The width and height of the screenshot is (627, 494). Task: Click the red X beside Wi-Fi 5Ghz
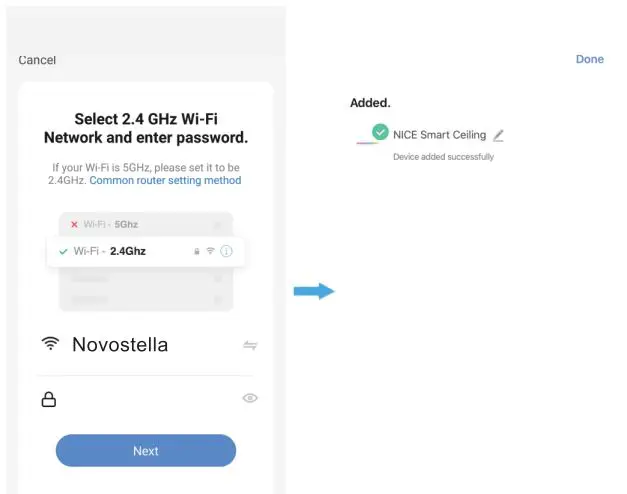74,225
